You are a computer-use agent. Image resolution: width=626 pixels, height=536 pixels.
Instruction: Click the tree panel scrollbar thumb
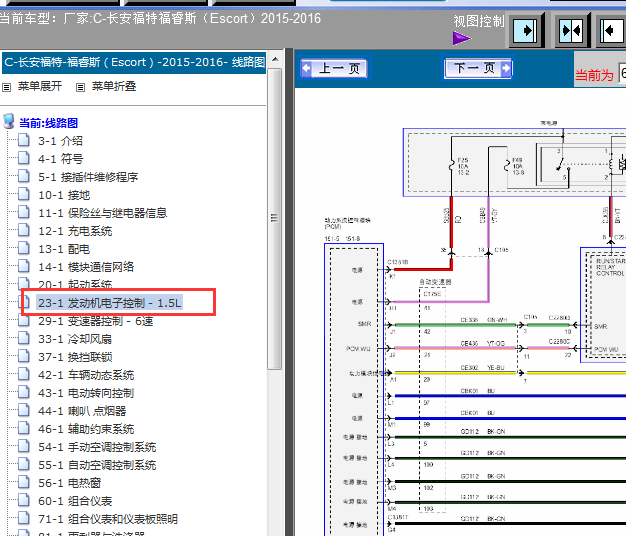coord(274,218)
